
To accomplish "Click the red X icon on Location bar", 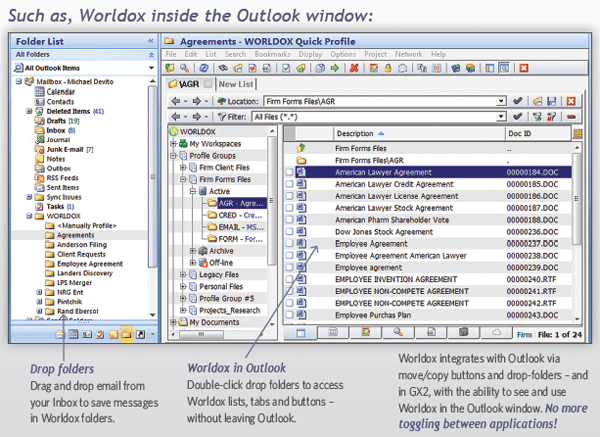I will [571, 101].
